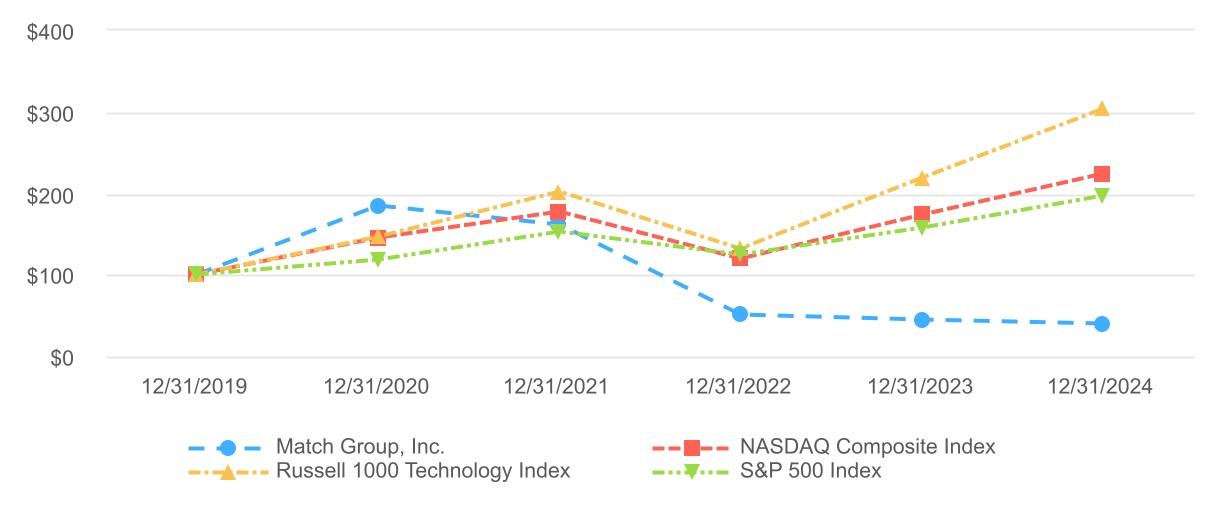This screenshot has width=1224, height=520.
Task: Click the Russell 1000 triangle at 12/31/2021
Action: (x=558, y=193)
